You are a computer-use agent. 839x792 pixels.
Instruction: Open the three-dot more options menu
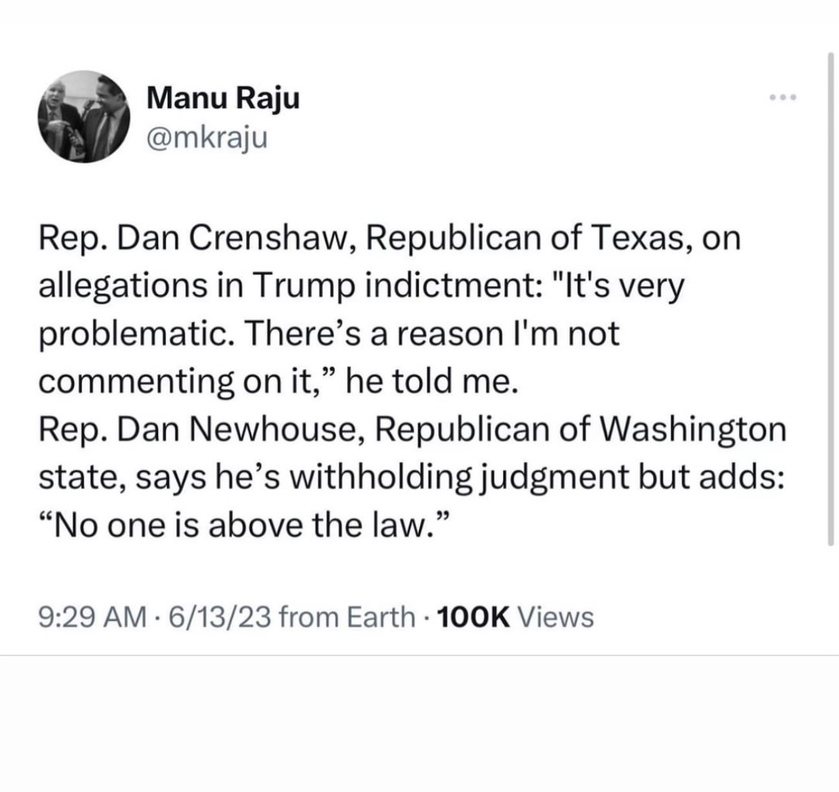(x=783, y=97)
